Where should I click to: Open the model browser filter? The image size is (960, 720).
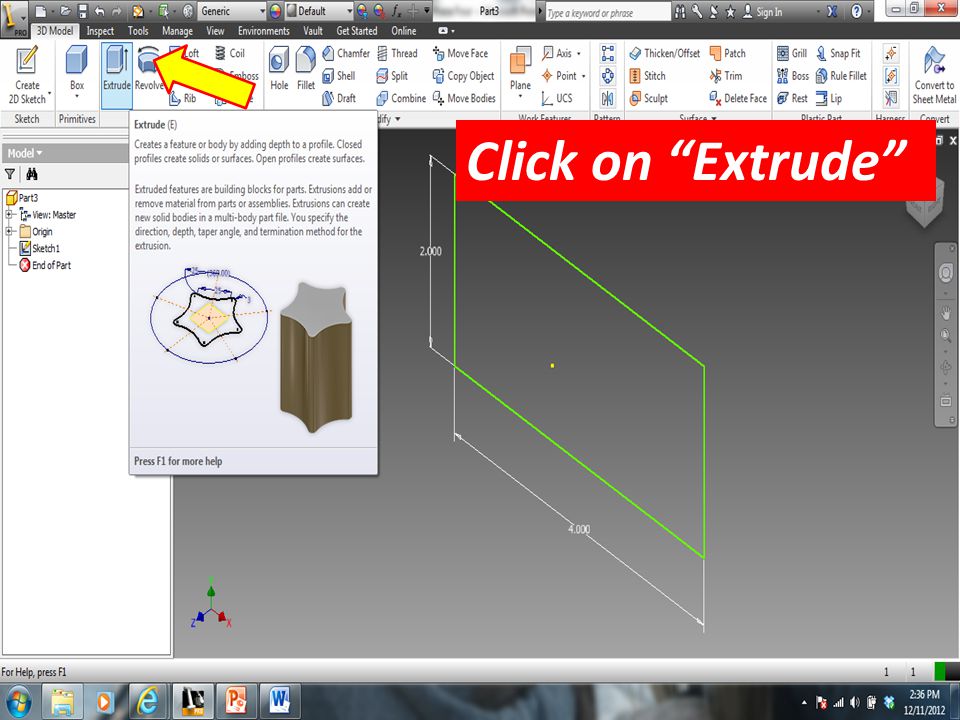tap(10, 174)
